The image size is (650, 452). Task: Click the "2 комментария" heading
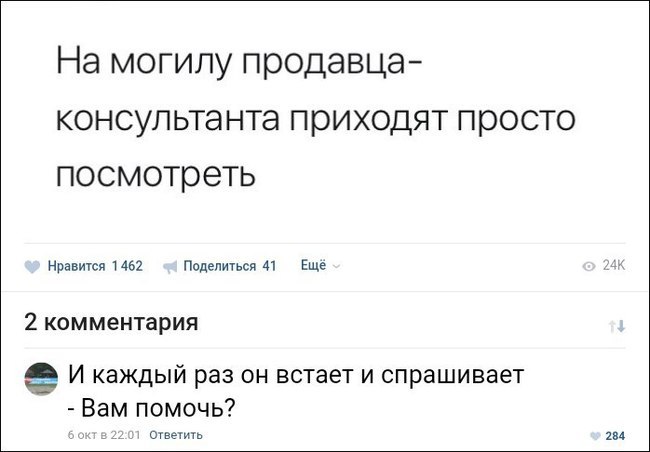coord(110,323)
